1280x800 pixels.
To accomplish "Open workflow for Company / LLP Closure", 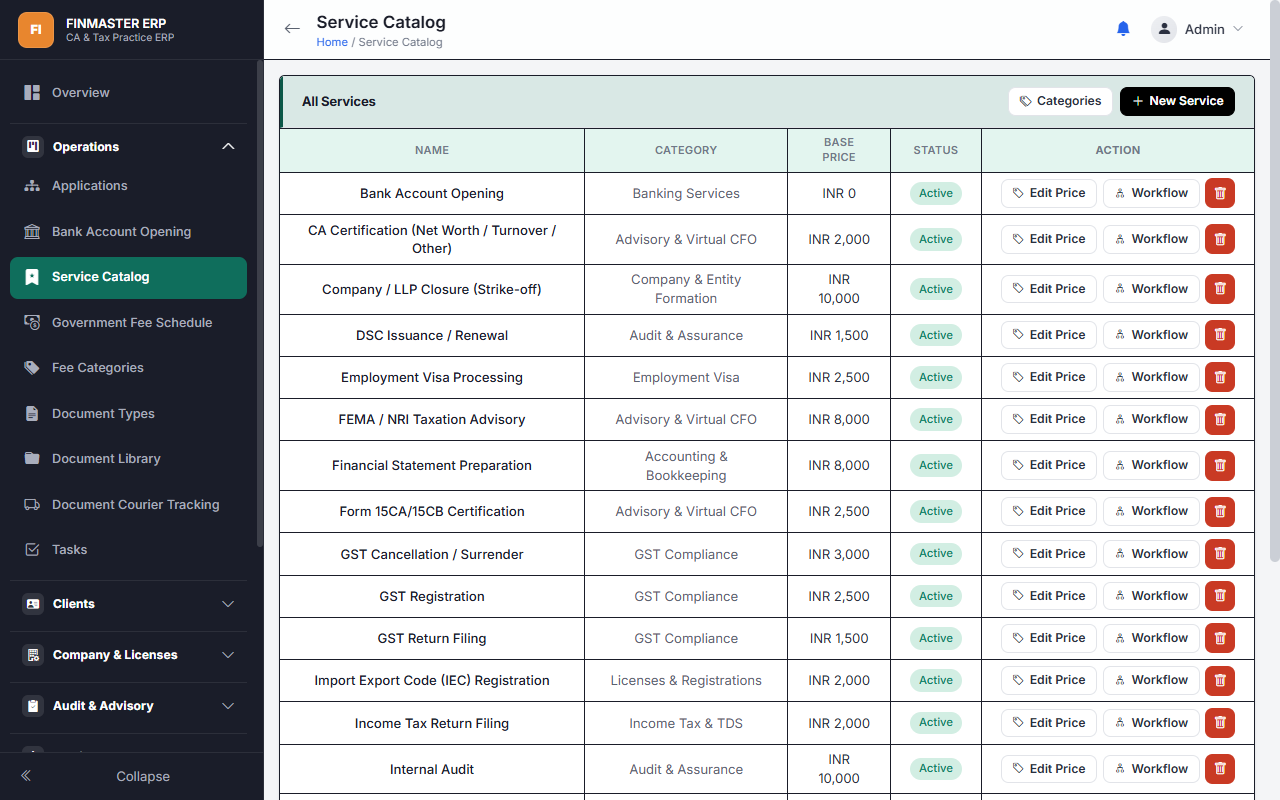I will (x=1151, y=289).
